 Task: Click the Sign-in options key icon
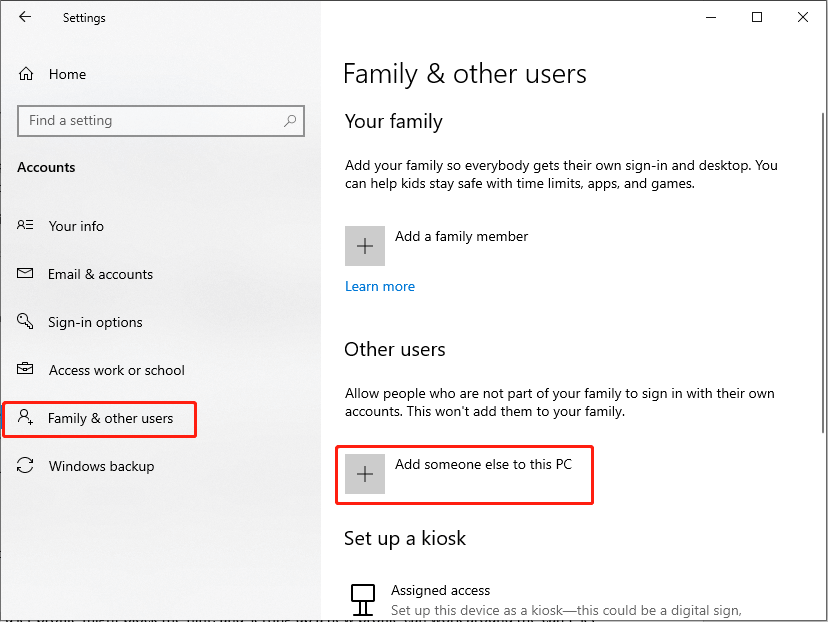click(25, 322)
